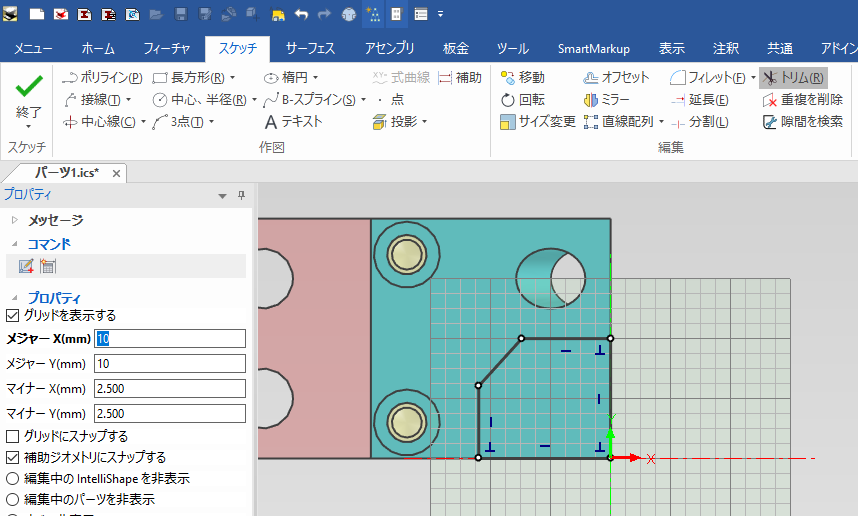Click the サイズ変更 (resize) tool
858x516 pixels.
(538, 121)
